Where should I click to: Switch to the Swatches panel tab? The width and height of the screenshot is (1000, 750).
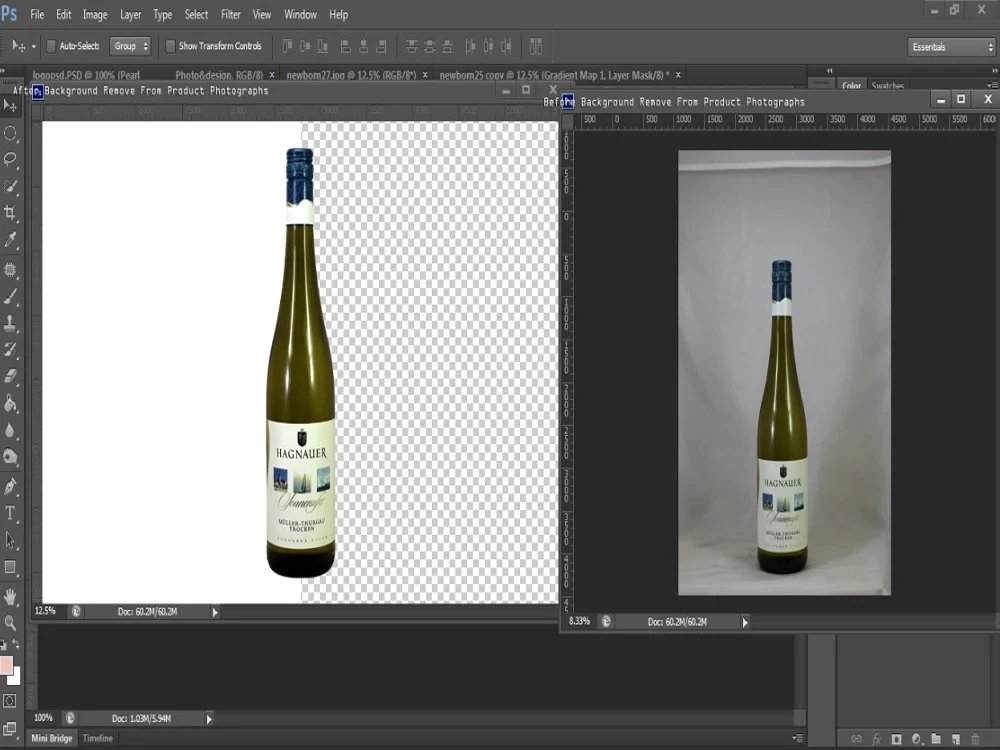click(888, 85)
